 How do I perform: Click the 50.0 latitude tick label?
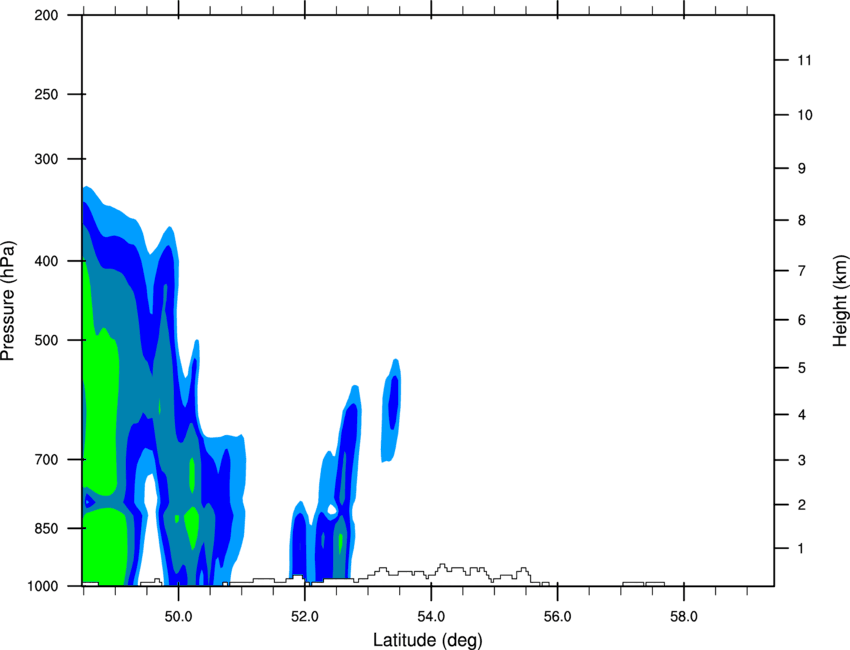[x=178, y=616]
